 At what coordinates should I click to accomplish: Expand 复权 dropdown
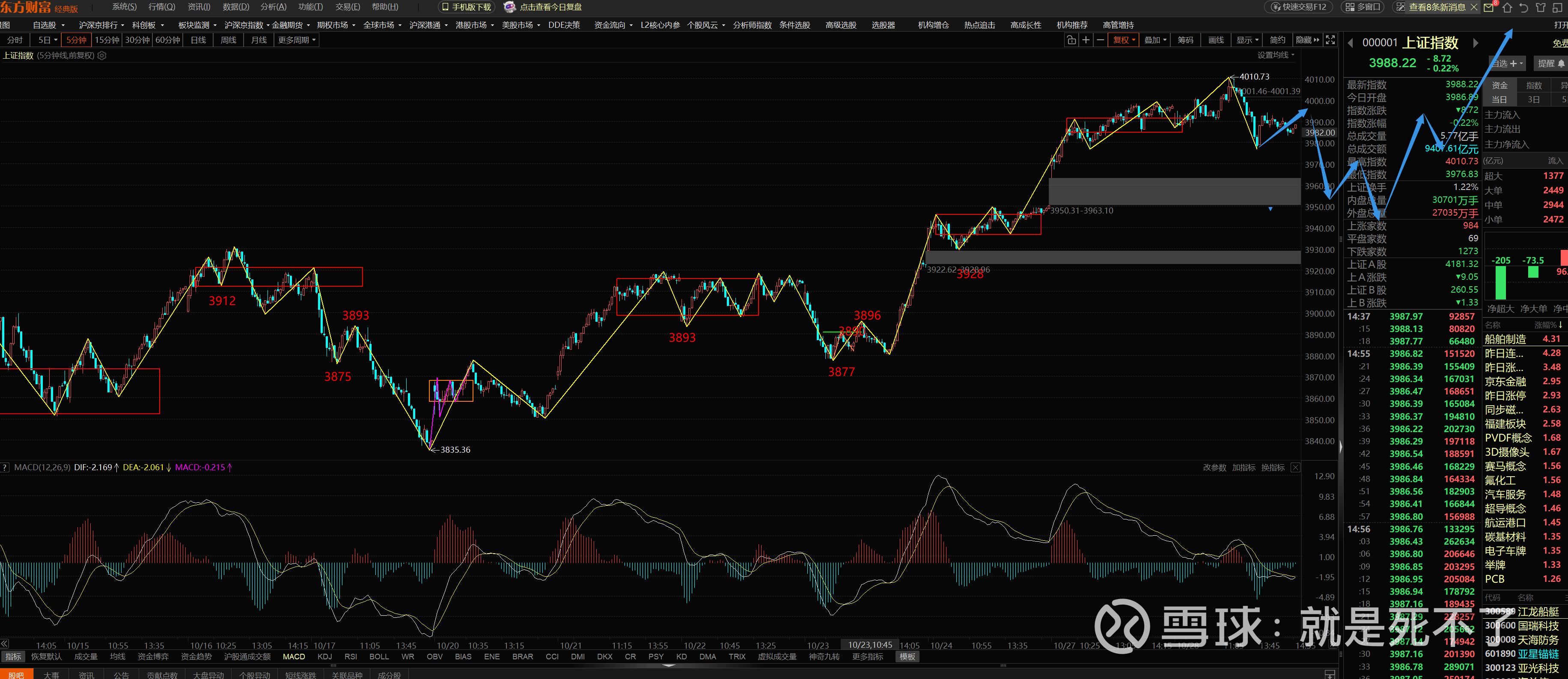(x=1124, y=40)
